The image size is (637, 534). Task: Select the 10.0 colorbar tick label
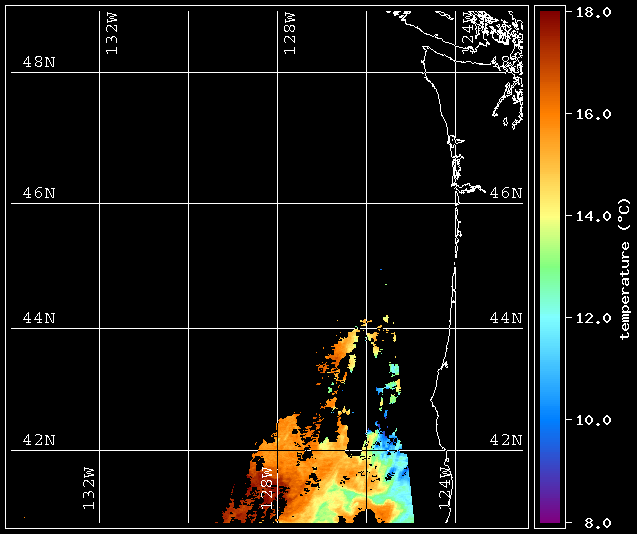(x=594, y=420)
